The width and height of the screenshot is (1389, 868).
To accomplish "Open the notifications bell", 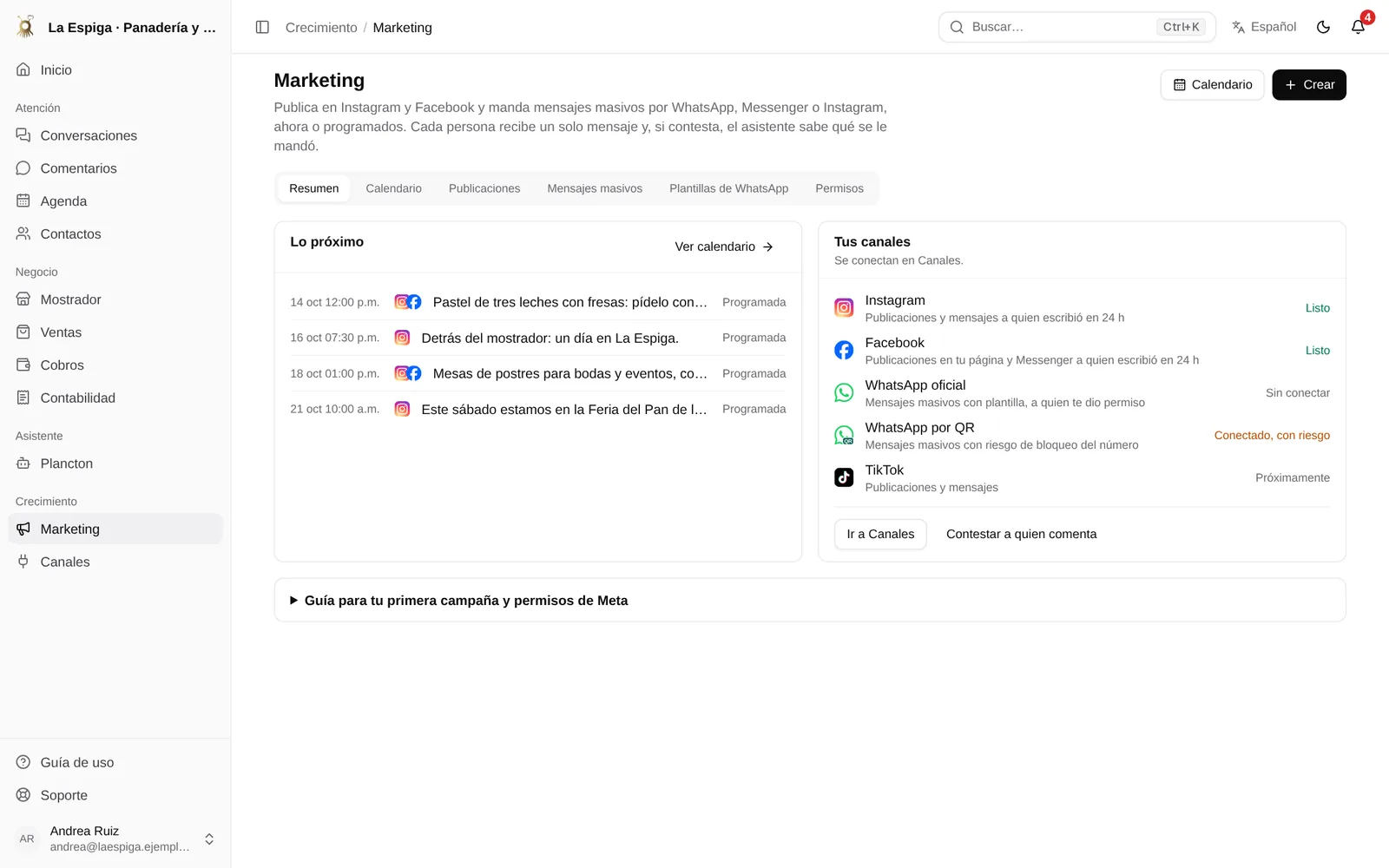I will (1358, 27).
